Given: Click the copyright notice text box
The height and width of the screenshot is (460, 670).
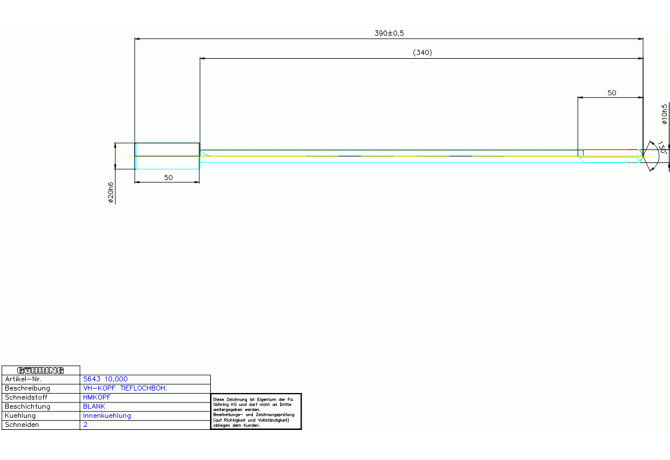Looking at the screenshot, I should pyautogui.click(x=256, y=411).
